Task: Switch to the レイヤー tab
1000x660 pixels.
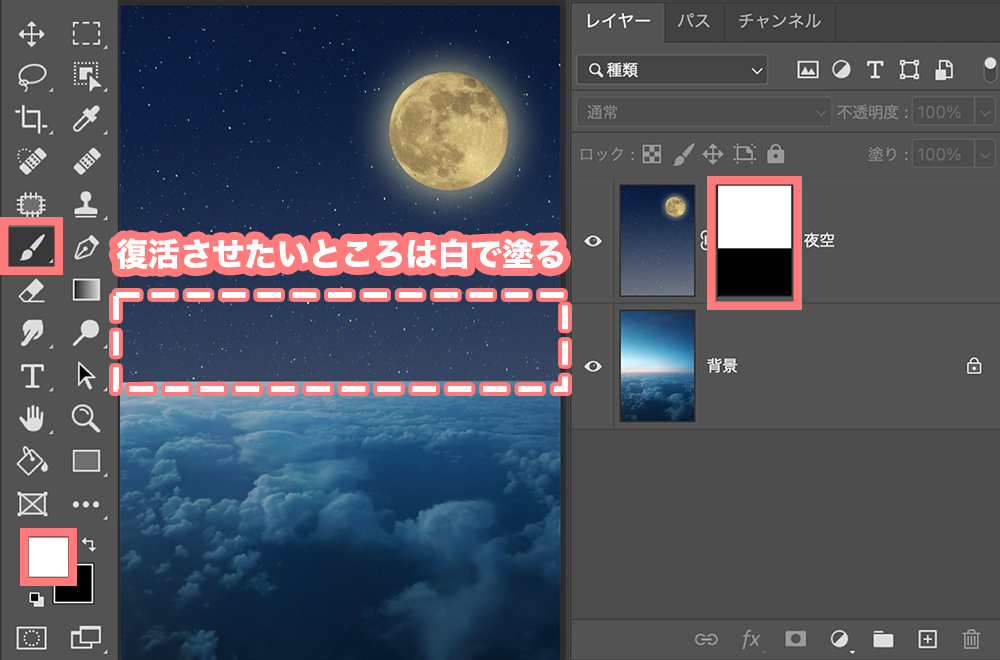Action: tap(617, 21)
